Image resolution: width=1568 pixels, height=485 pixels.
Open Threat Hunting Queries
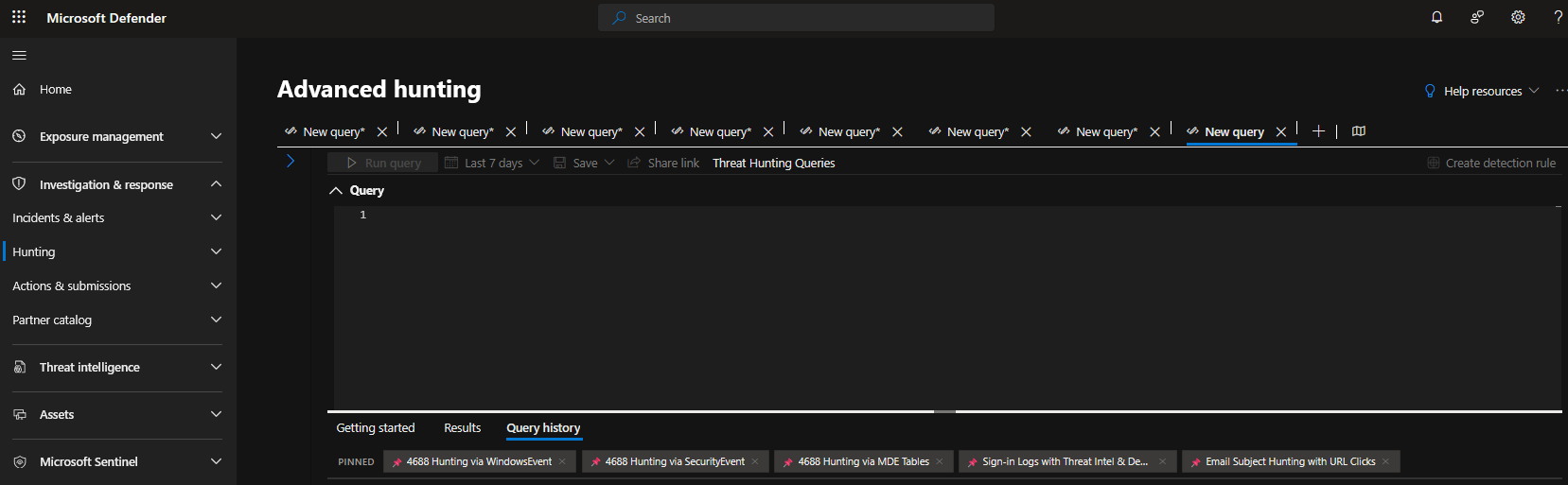point(774,163)
